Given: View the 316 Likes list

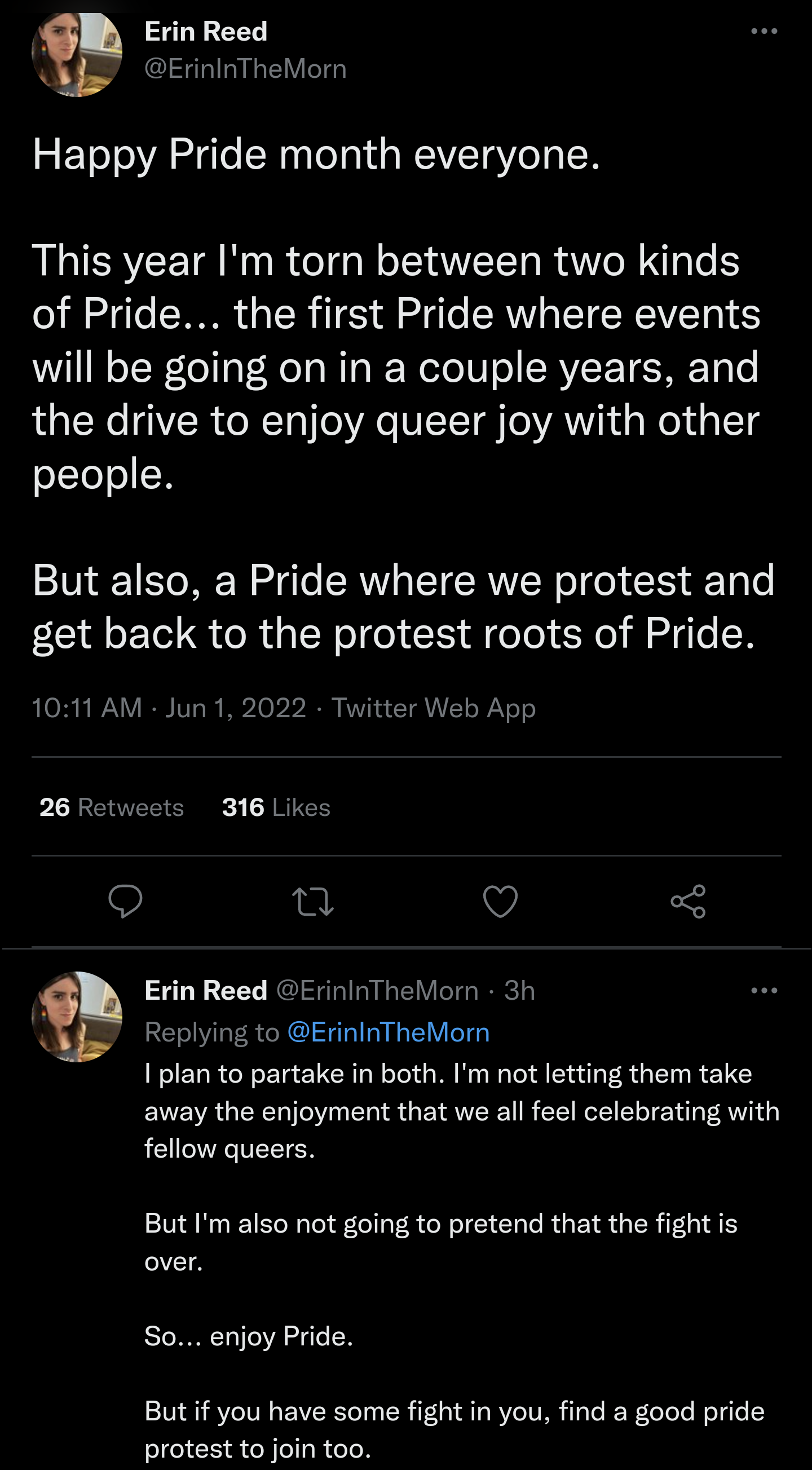Looking at the screenshot, I should point(276,807).
